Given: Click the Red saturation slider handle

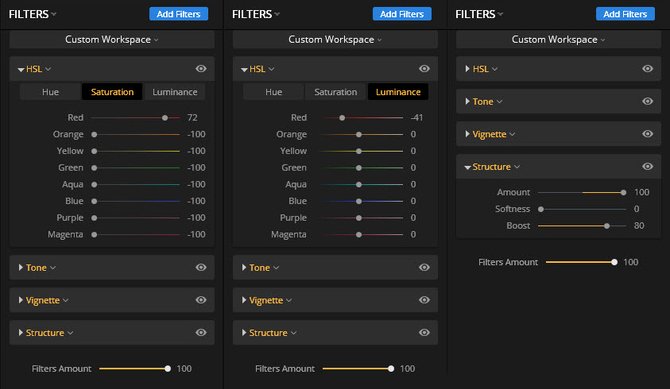Looking at the screenshot, I should click(165, 118).
